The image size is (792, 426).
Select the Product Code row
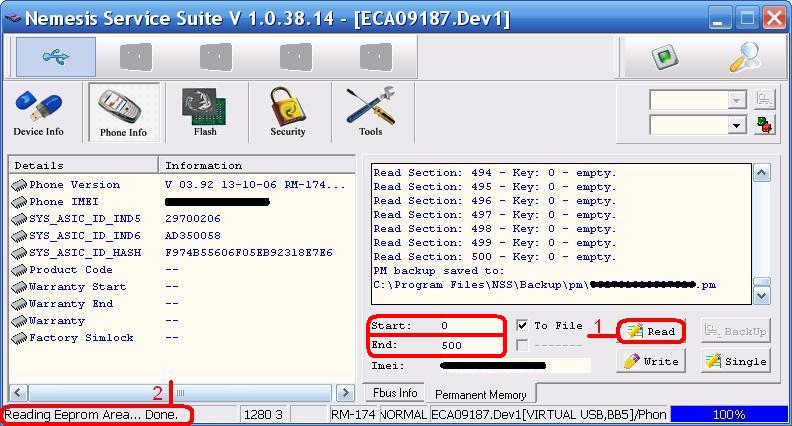(182, 270)
